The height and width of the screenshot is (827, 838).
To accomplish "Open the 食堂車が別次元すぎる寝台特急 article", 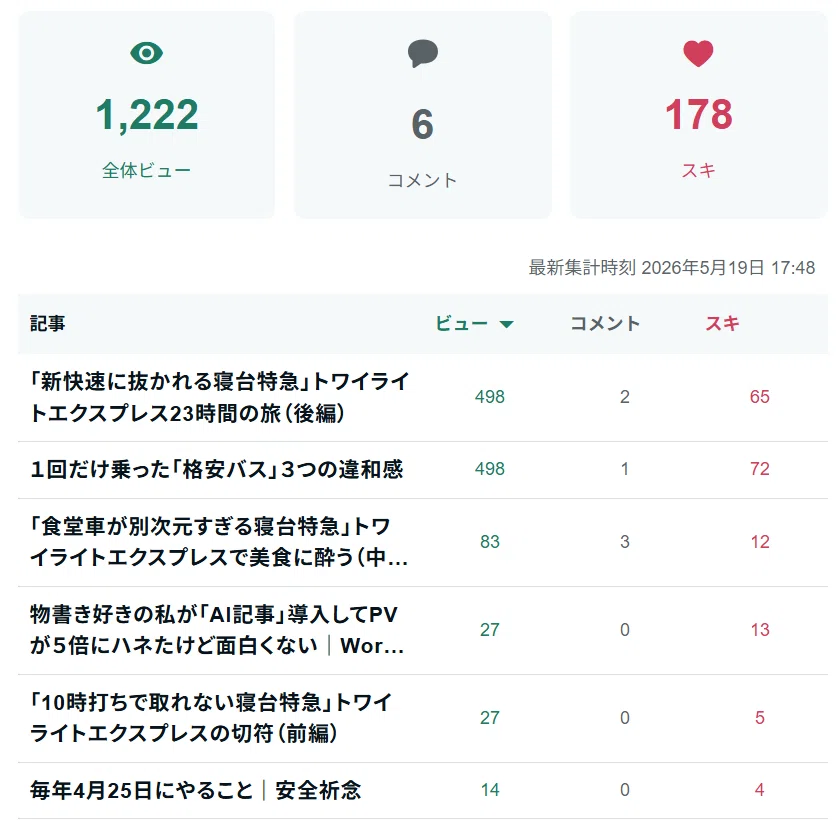I will click(x=219, y=542).
